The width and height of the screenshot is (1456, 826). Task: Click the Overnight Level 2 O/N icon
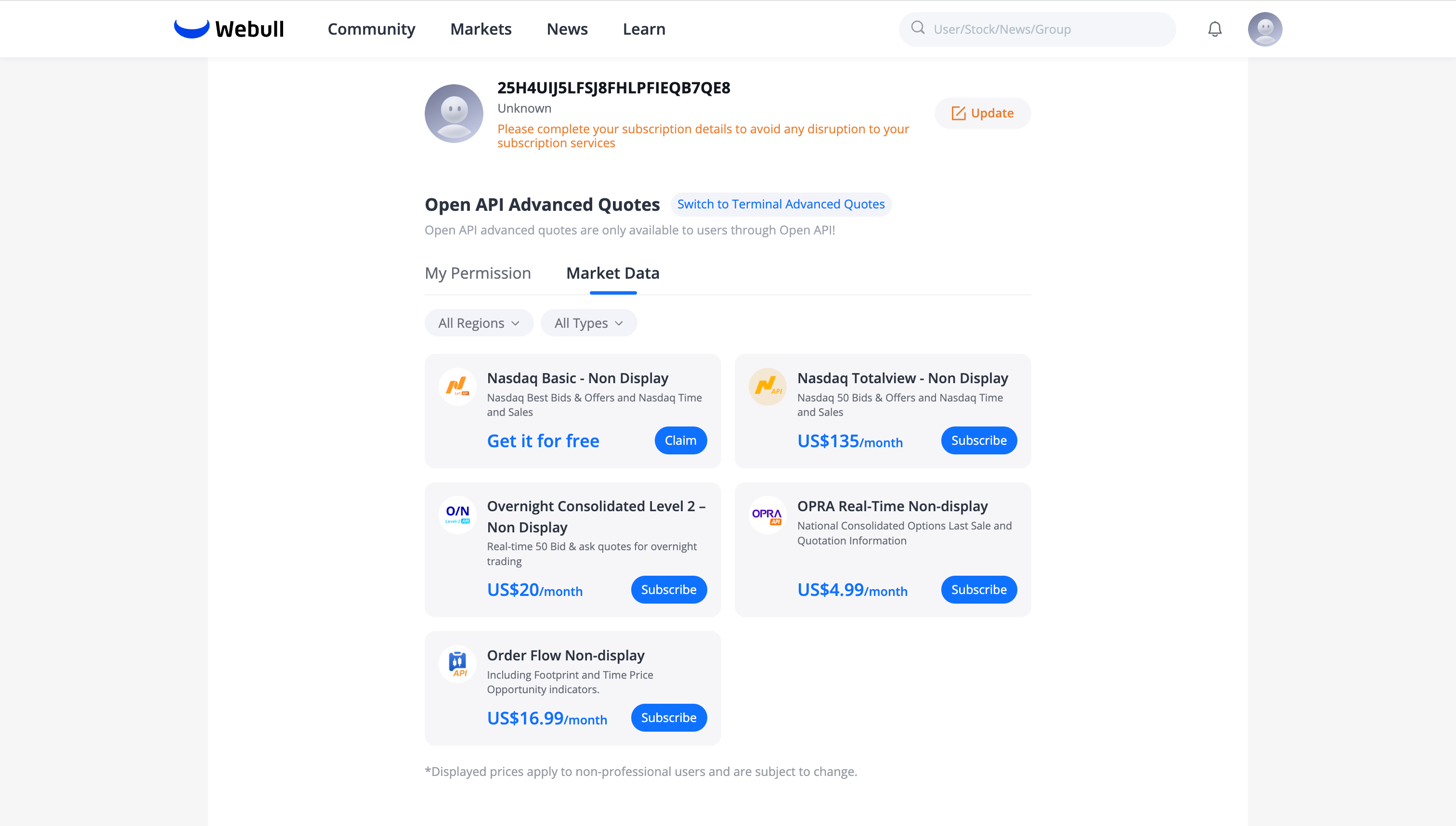point(457,515)
